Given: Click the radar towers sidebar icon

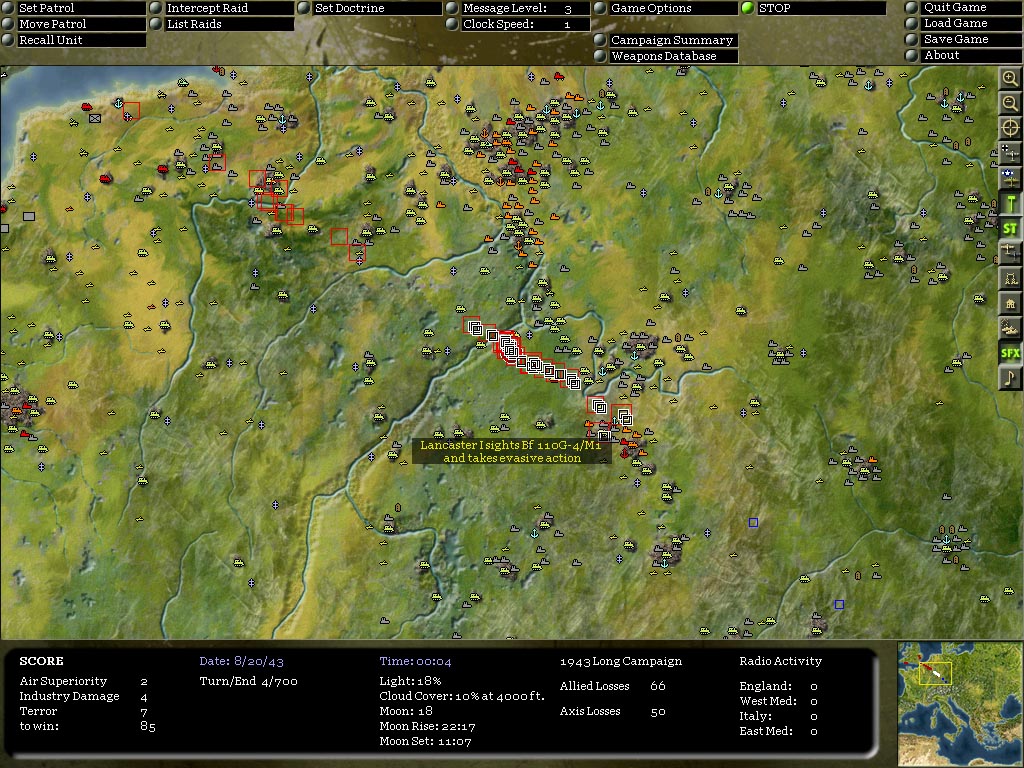Looking at the screenshot, I should (1010, 278).
